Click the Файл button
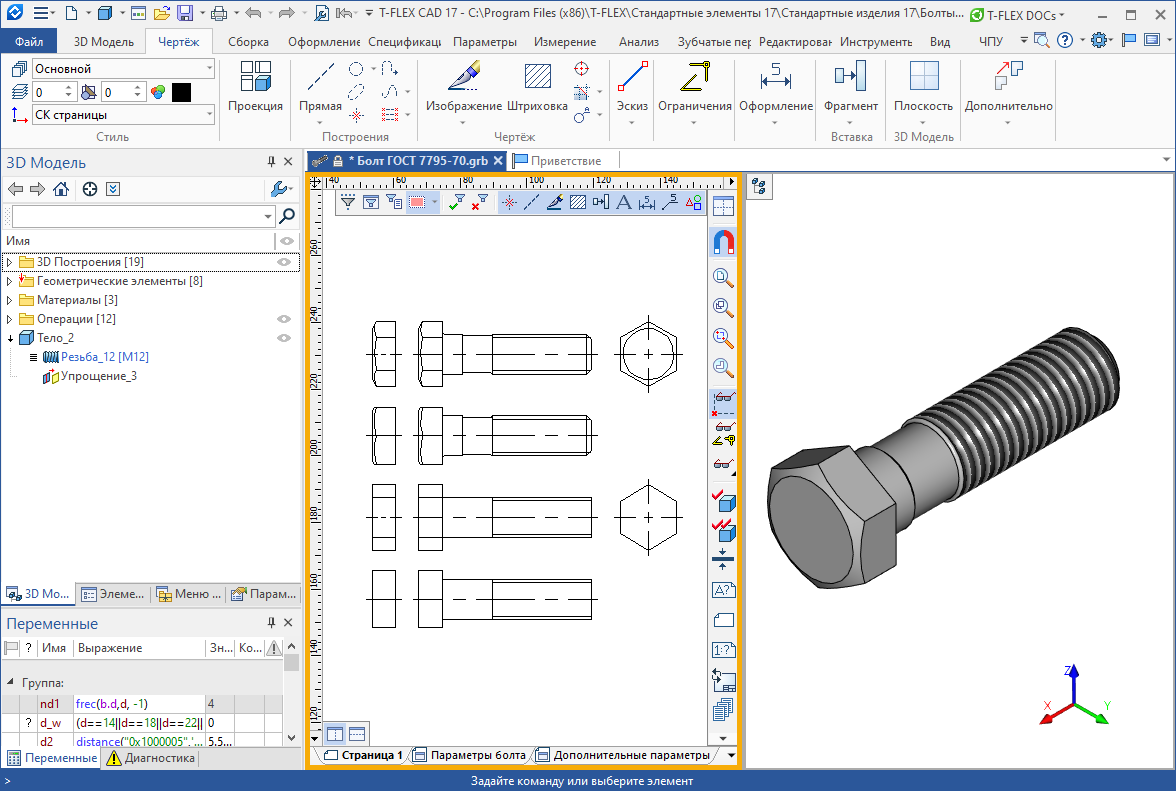 pyautogui.click(x=29, y=42)
